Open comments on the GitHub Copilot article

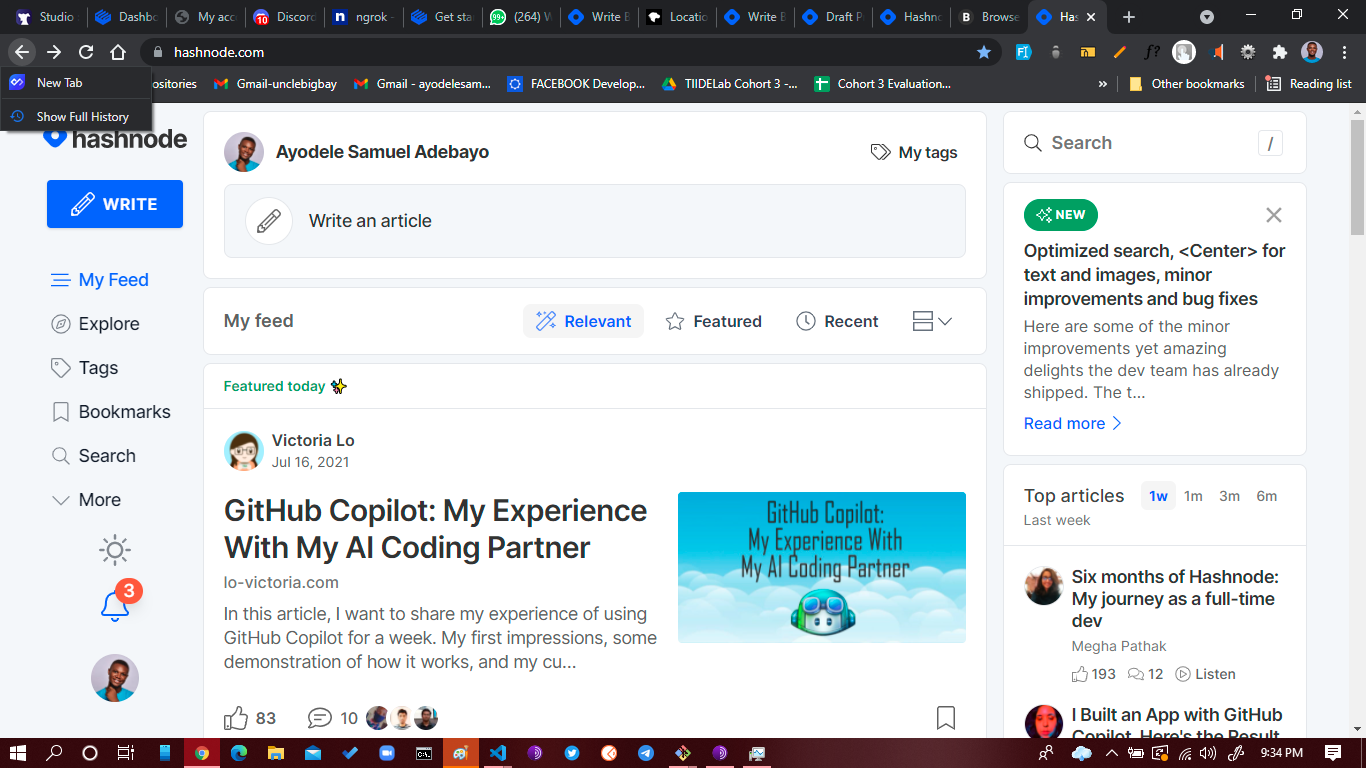pos(333,718)
